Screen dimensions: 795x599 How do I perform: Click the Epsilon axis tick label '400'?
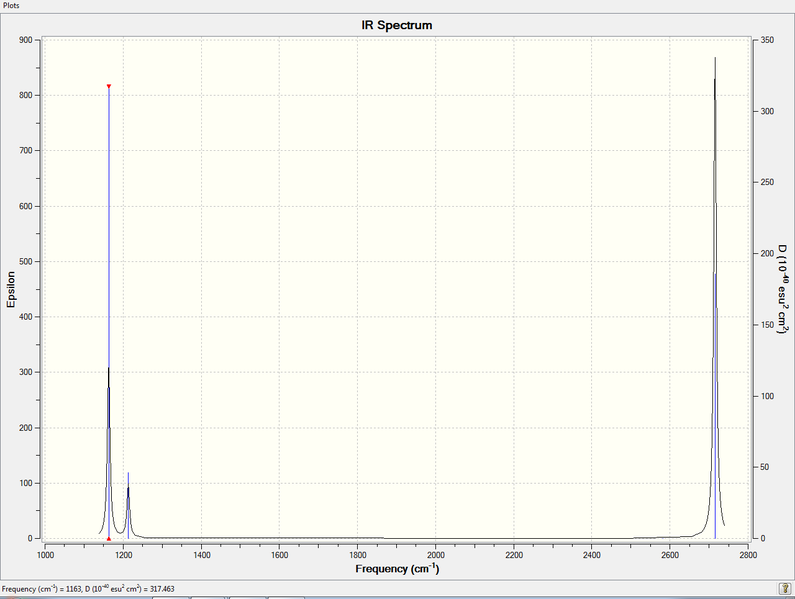click(x=26, y=317)
